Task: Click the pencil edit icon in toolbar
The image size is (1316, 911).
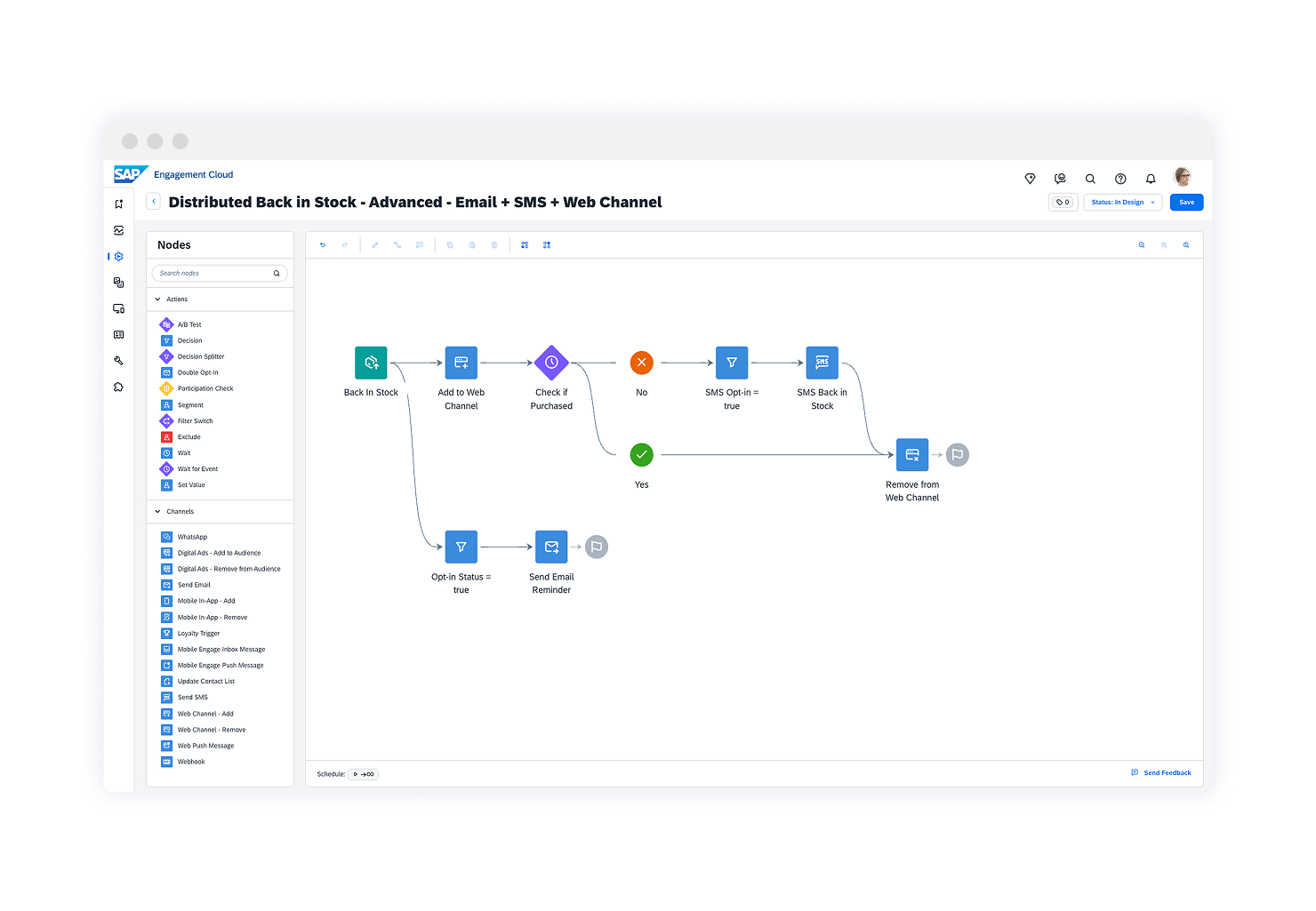Action: click(x=375, y=245)
